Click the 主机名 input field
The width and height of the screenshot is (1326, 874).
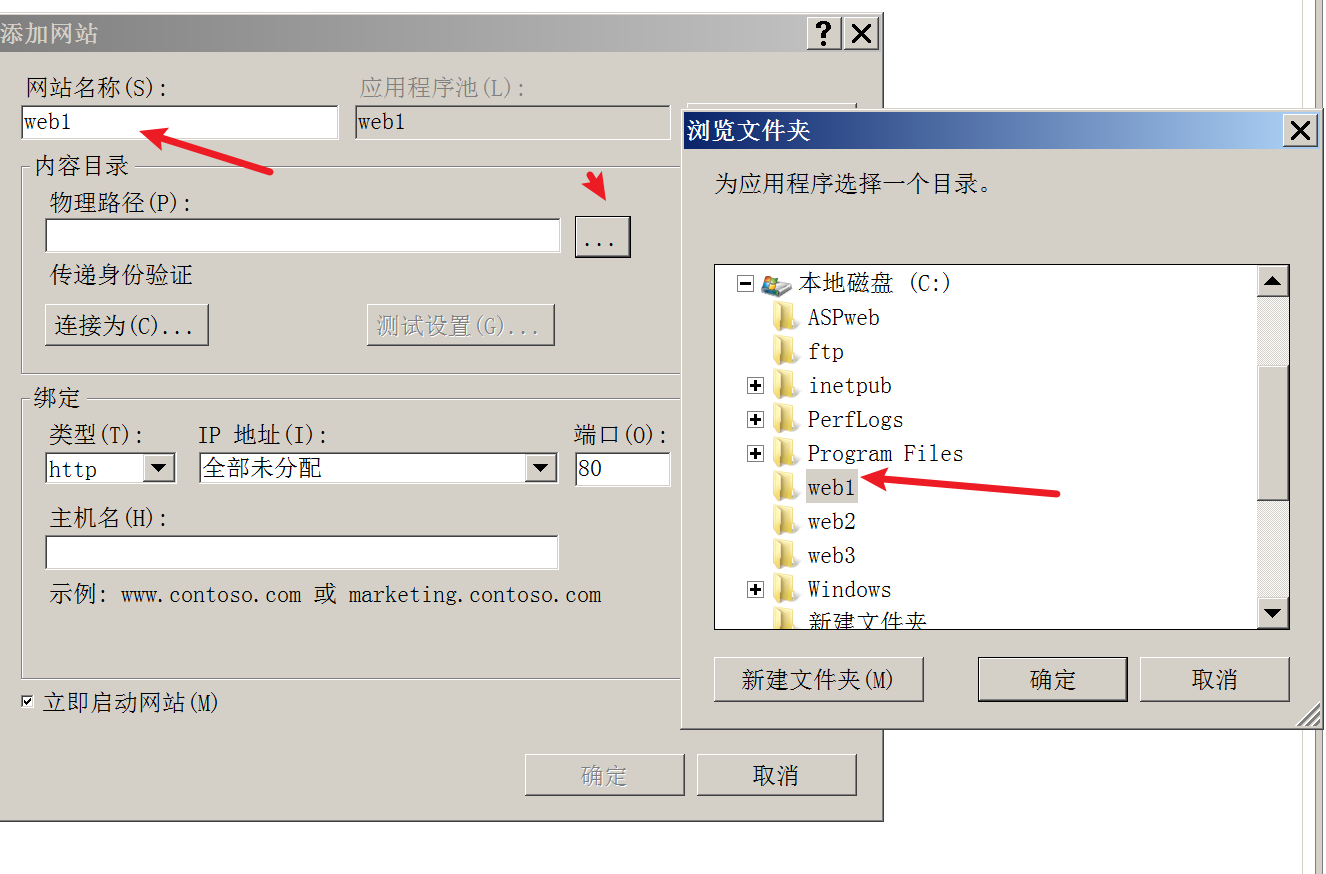pyautogui.click(x=301, y=553)
